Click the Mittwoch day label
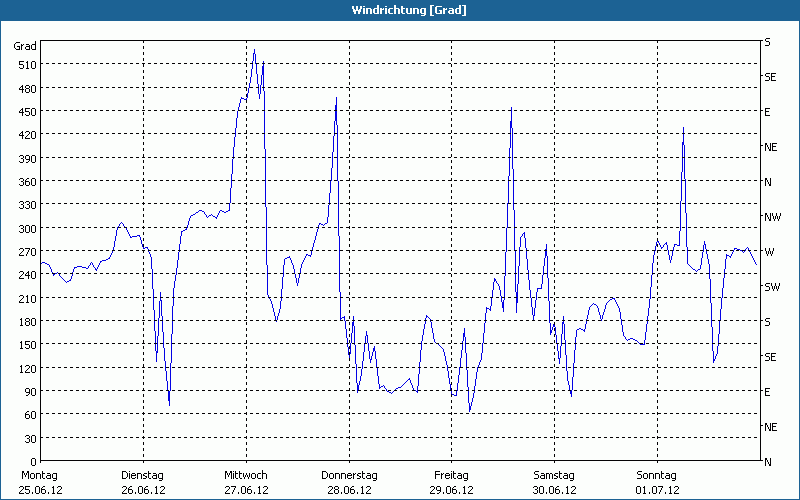 tap(246, 476)
